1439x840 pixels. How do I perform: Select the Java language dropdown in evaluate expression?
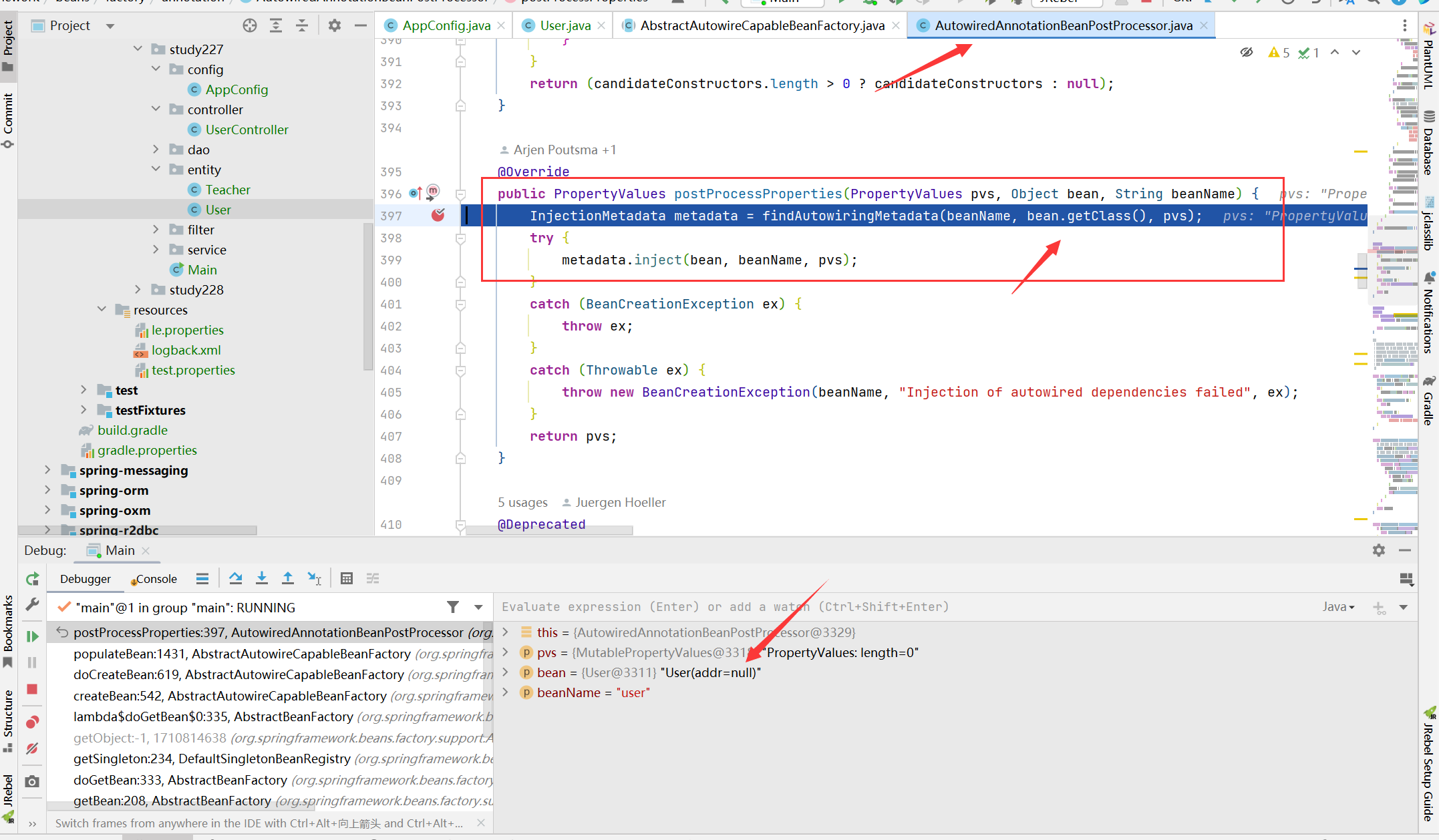[1337, 606]
